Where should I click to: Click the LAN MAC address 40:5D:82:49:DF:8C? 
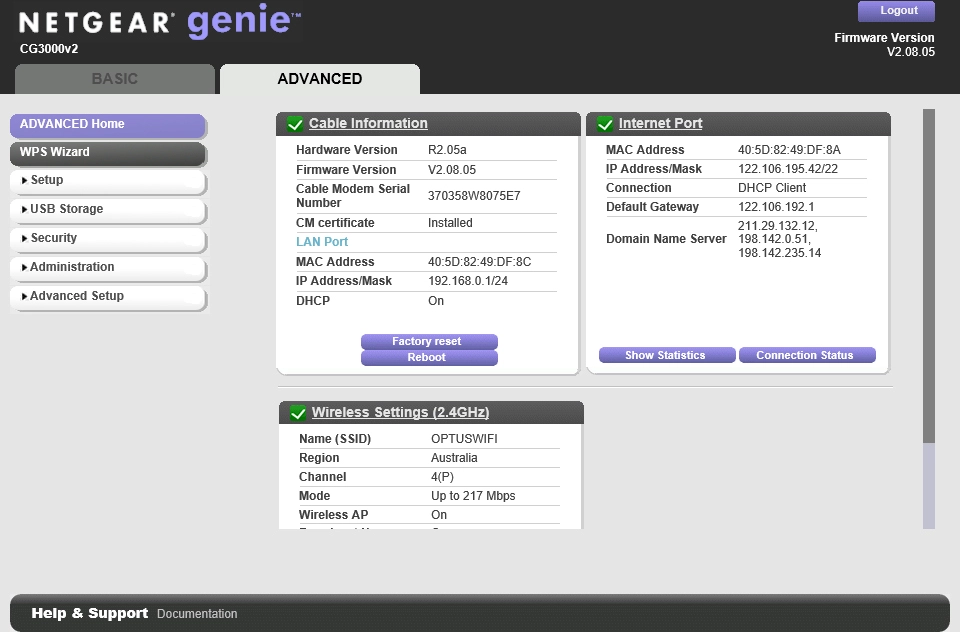click(x=479, y=262)
